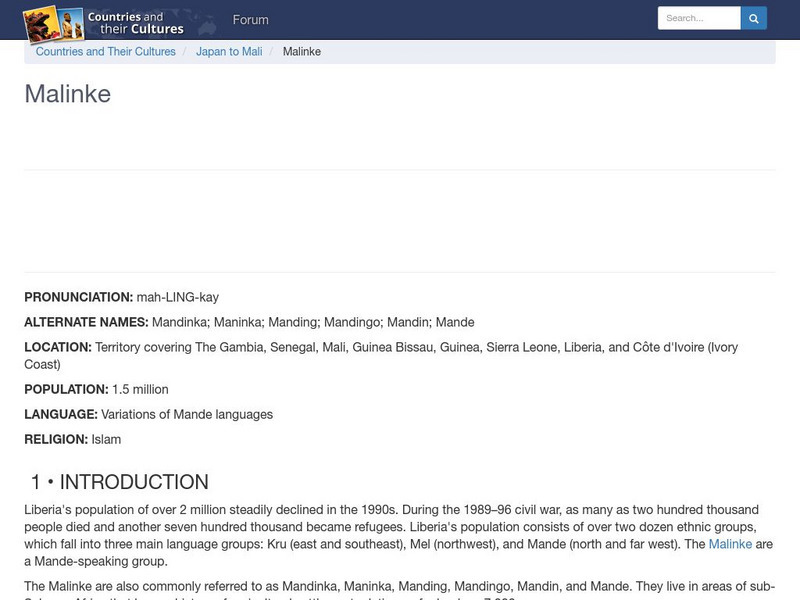Viewport: 800px width, 600px height.
Task: Click the RELIGION label
Action: click(x=56, y=439)
